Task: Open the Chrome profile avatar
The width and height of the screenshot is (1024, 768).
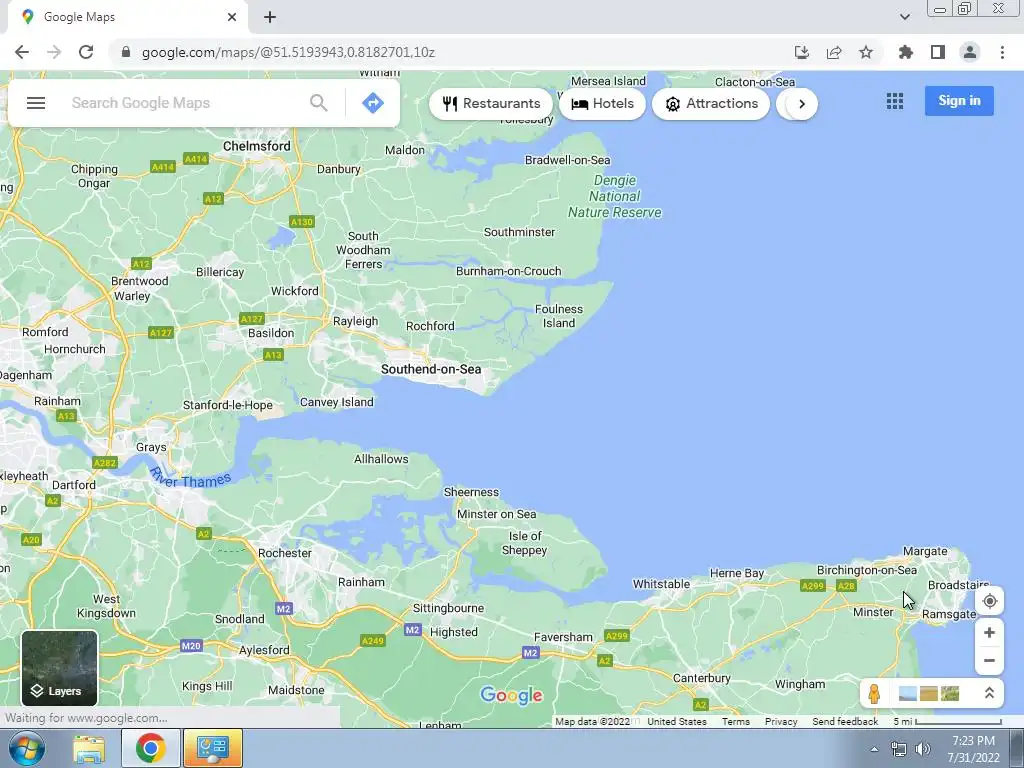Action: (x=970, y=52)
